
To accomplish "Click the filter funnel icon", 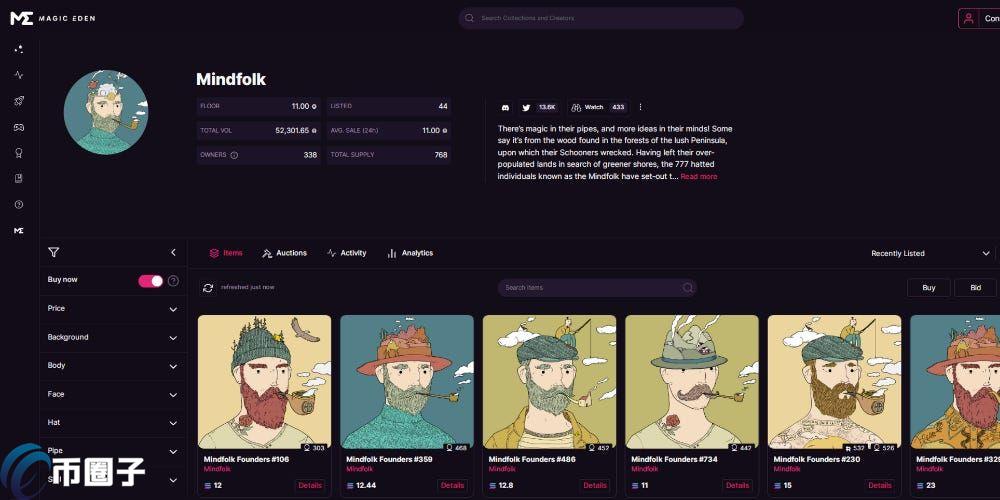I will pos(54,253).
